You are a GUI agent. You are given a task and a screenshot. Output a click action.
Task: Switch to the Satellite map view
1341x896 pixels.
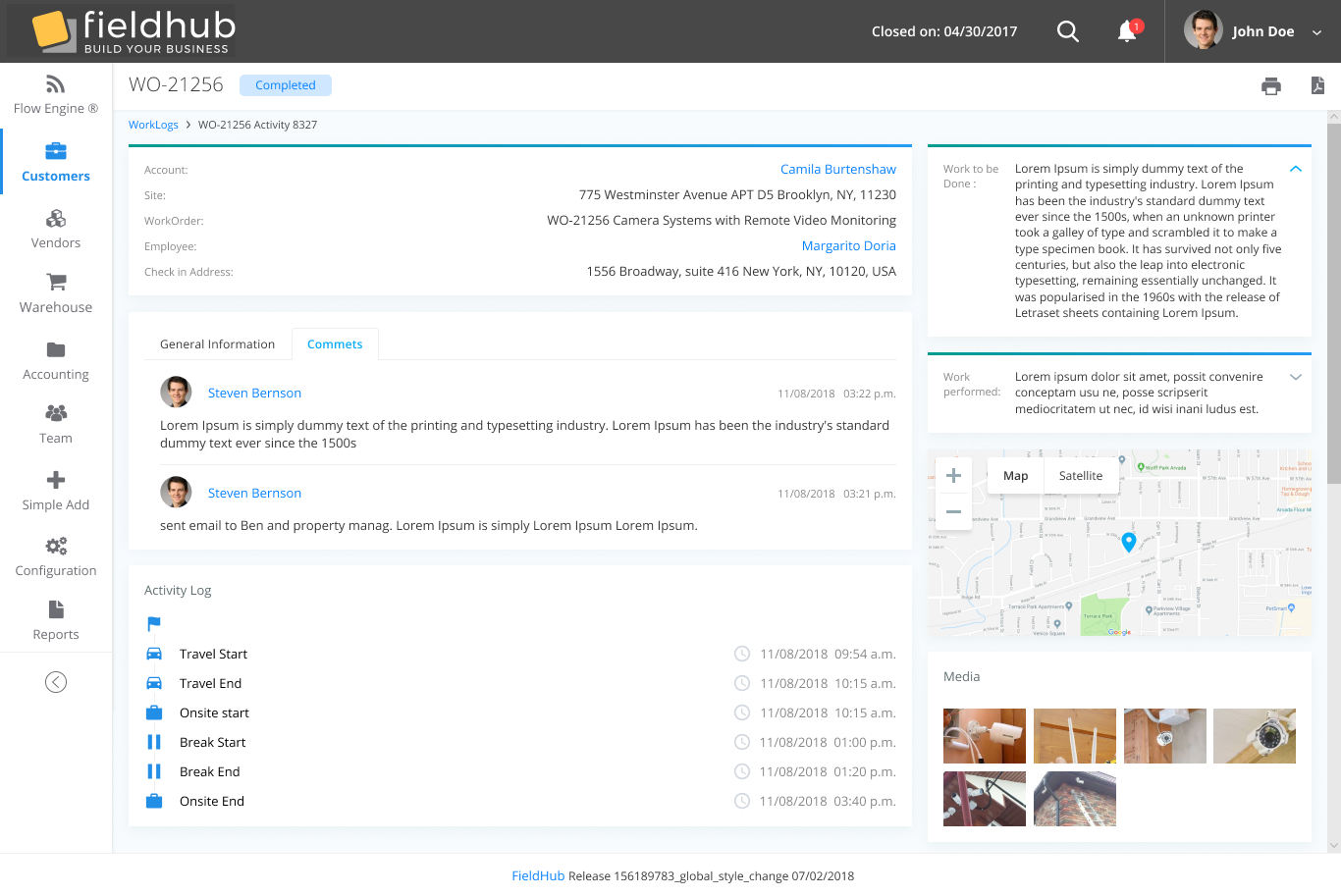click(1080, 475)
